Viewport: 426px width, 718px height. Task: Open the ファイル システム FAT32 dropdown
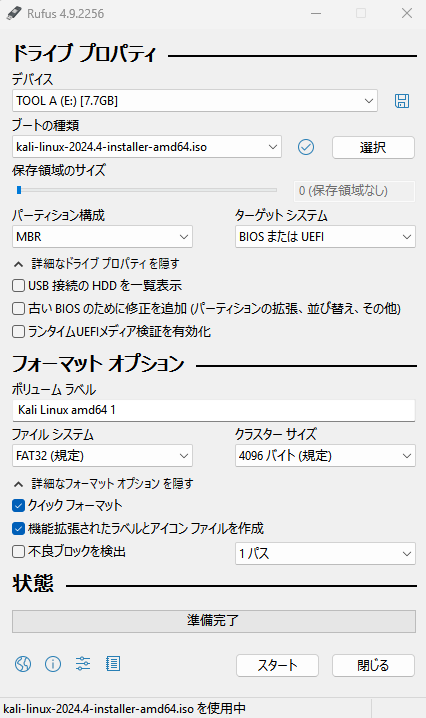pyautogui.click(x=102, y=456)
